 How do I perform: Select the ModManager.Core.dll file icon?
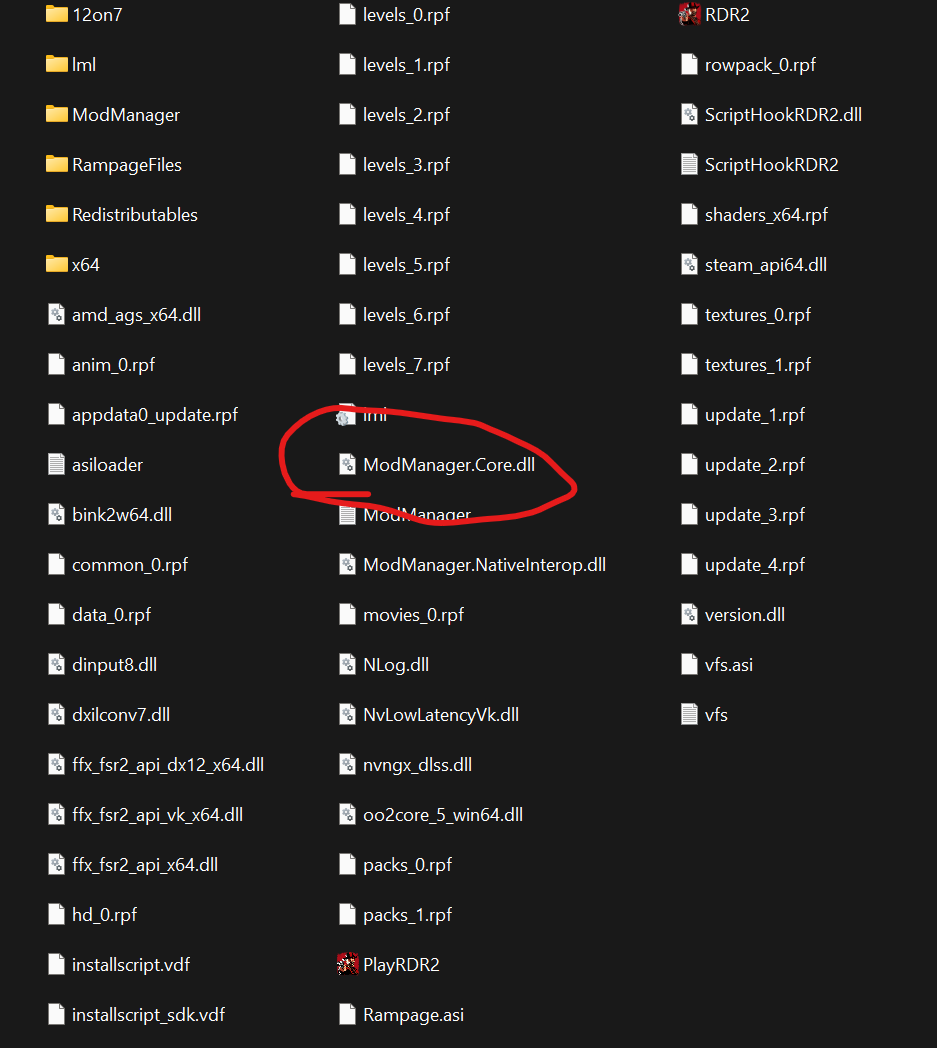tap(348, 465)
